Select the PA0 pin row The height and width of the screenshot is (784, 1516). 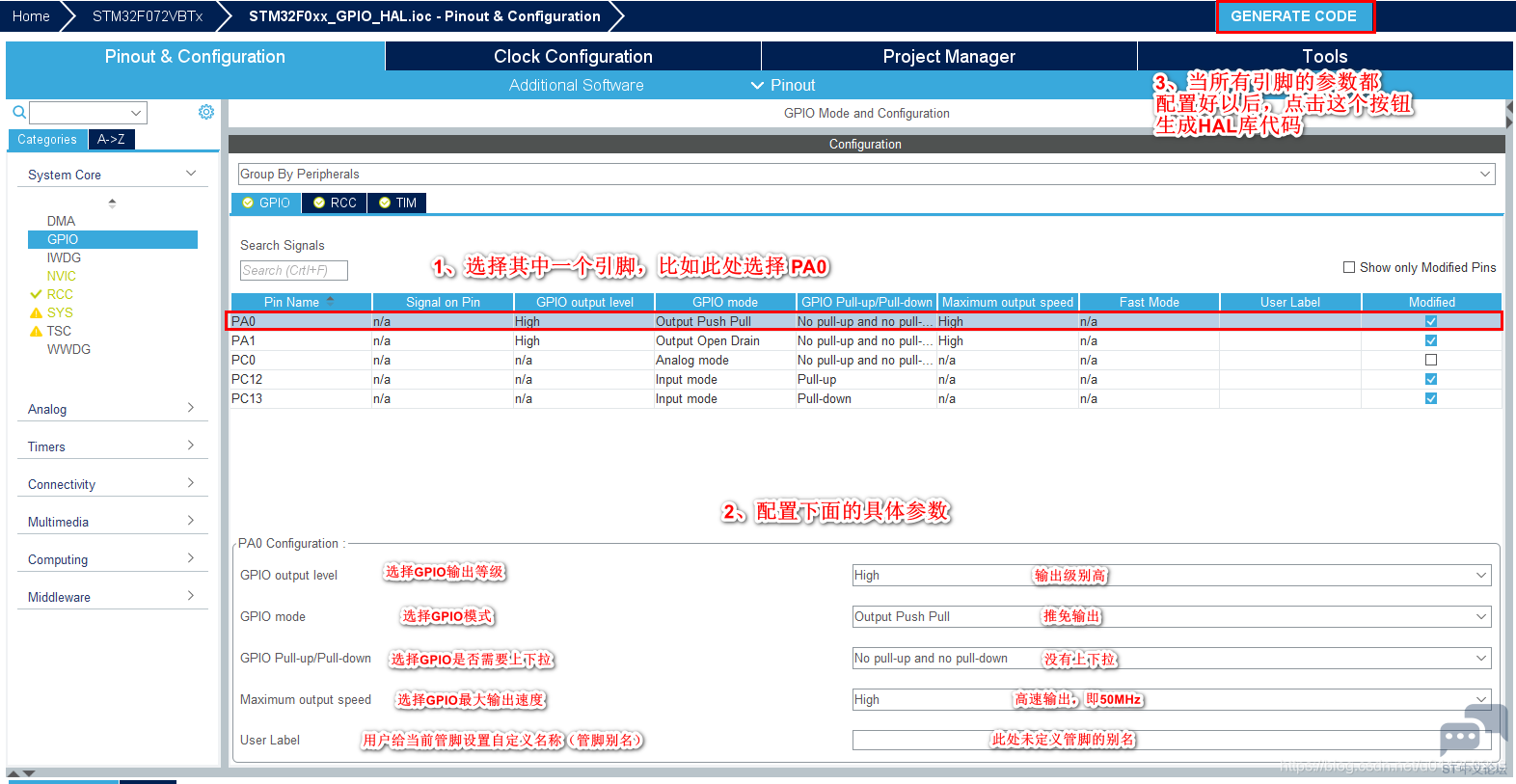pyautogui.click(x=865, y=321)
